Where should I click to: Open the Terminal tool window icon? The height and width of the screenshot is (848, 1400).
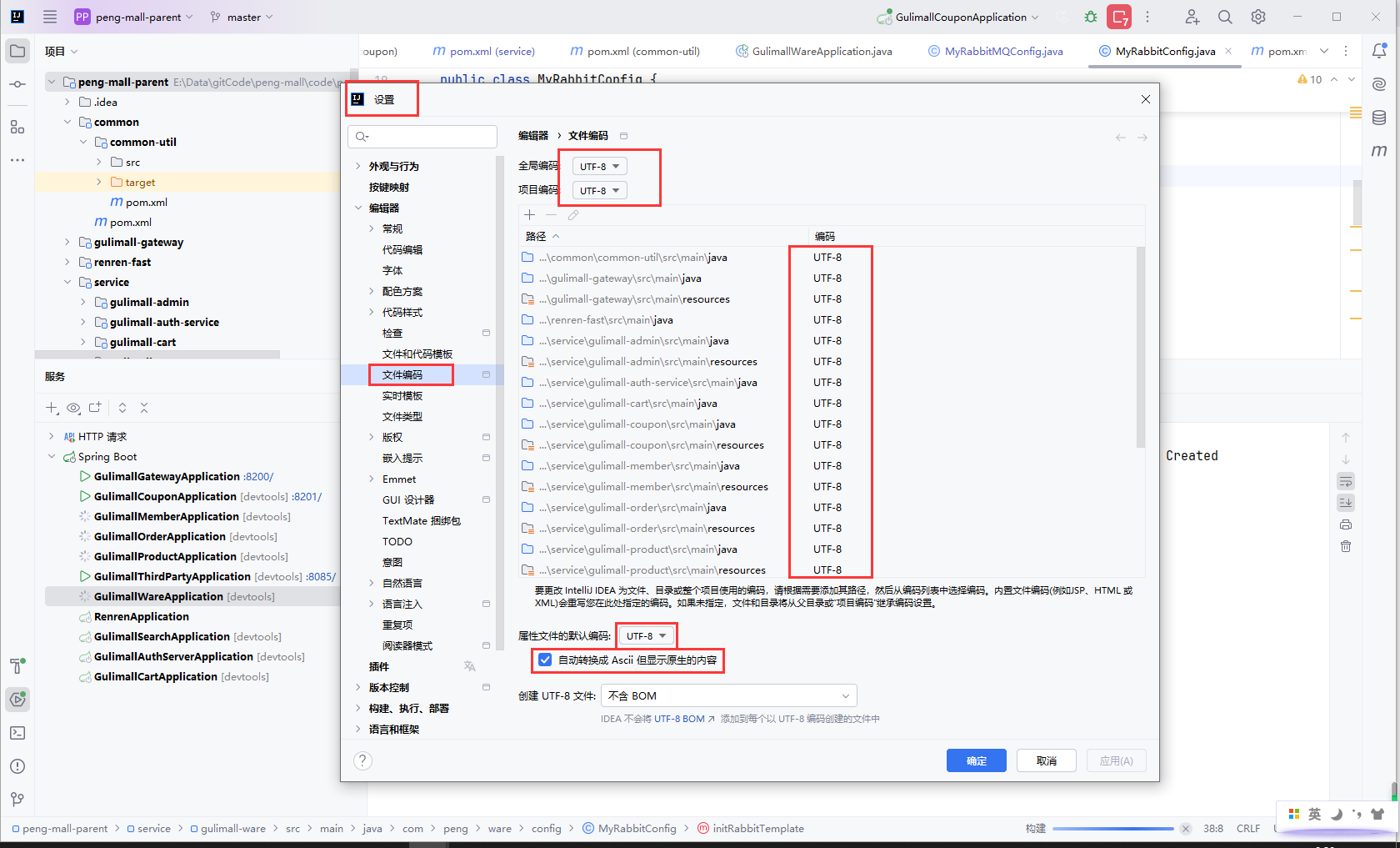coord(17,733)
